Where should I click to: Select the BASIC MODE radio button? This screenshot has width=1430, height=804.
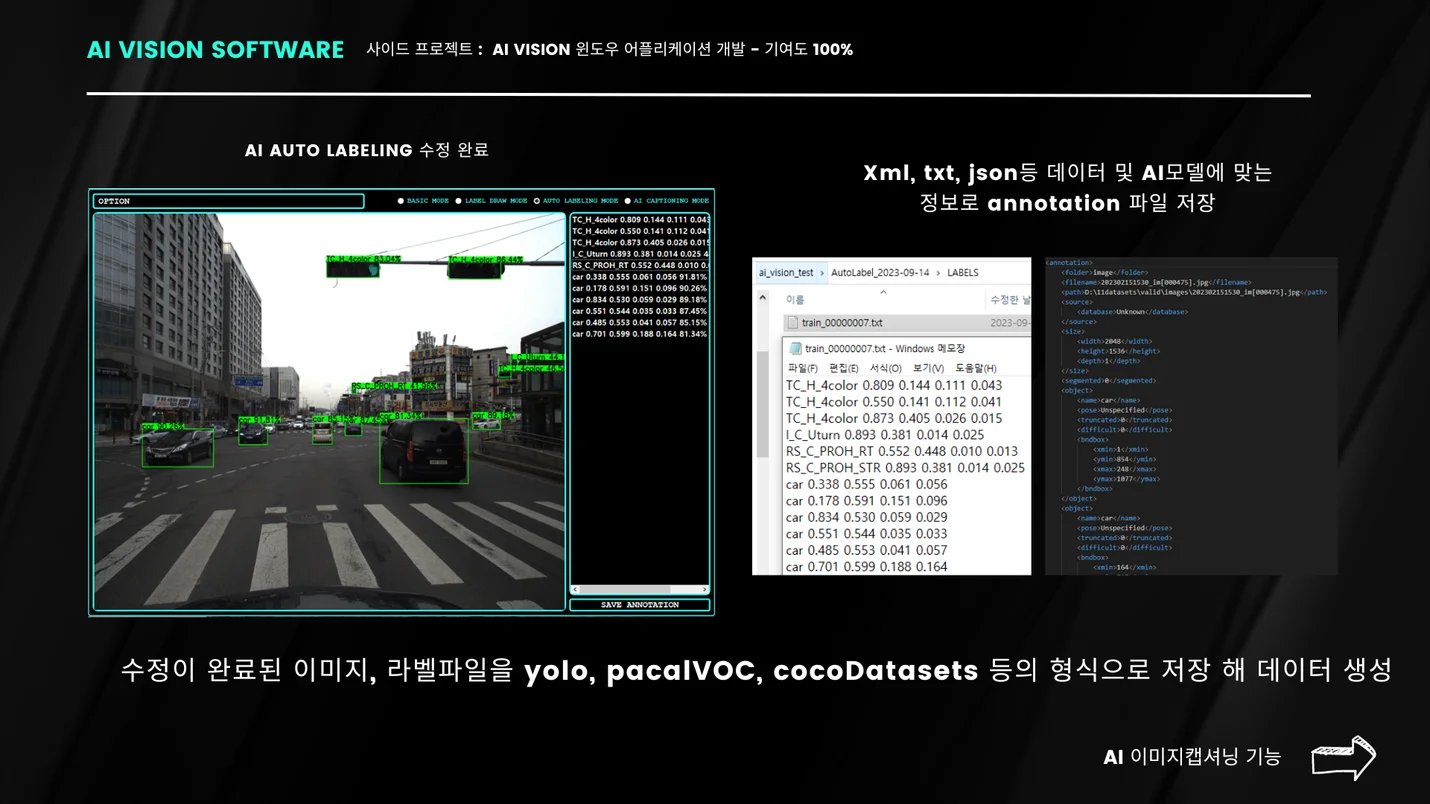coord(401,201)
